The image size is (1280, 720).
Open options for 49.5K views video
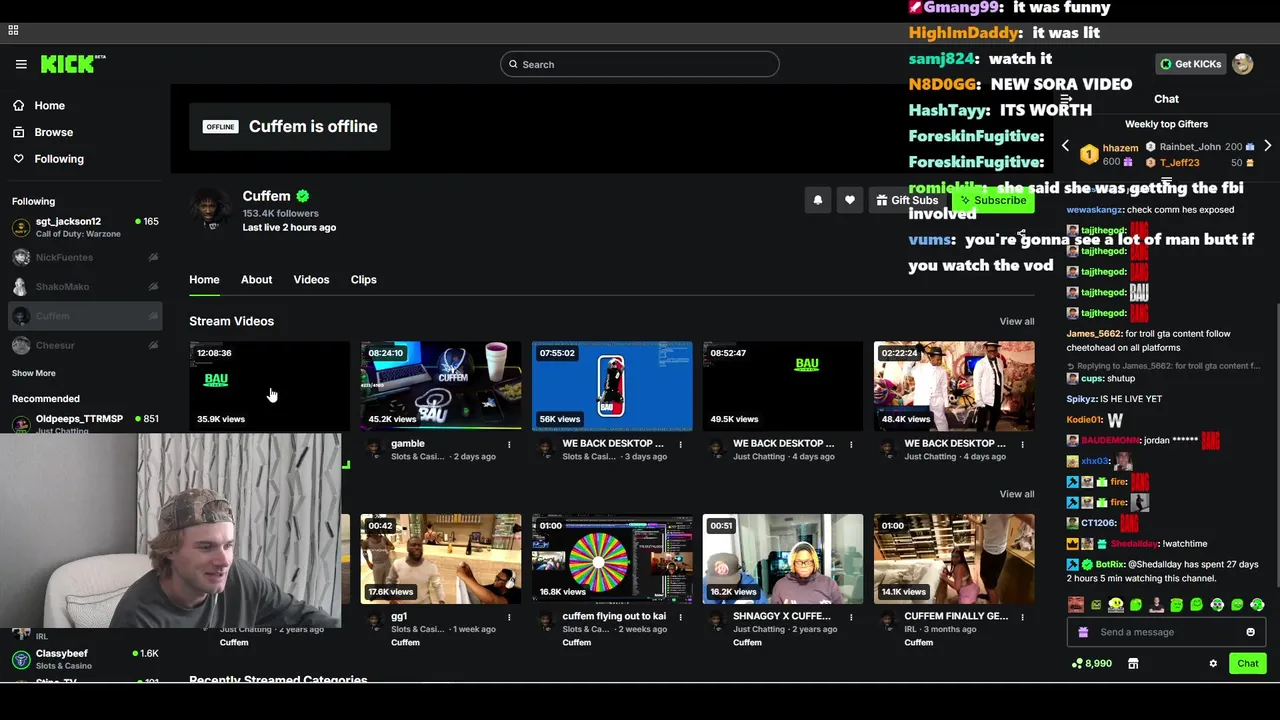851,444
